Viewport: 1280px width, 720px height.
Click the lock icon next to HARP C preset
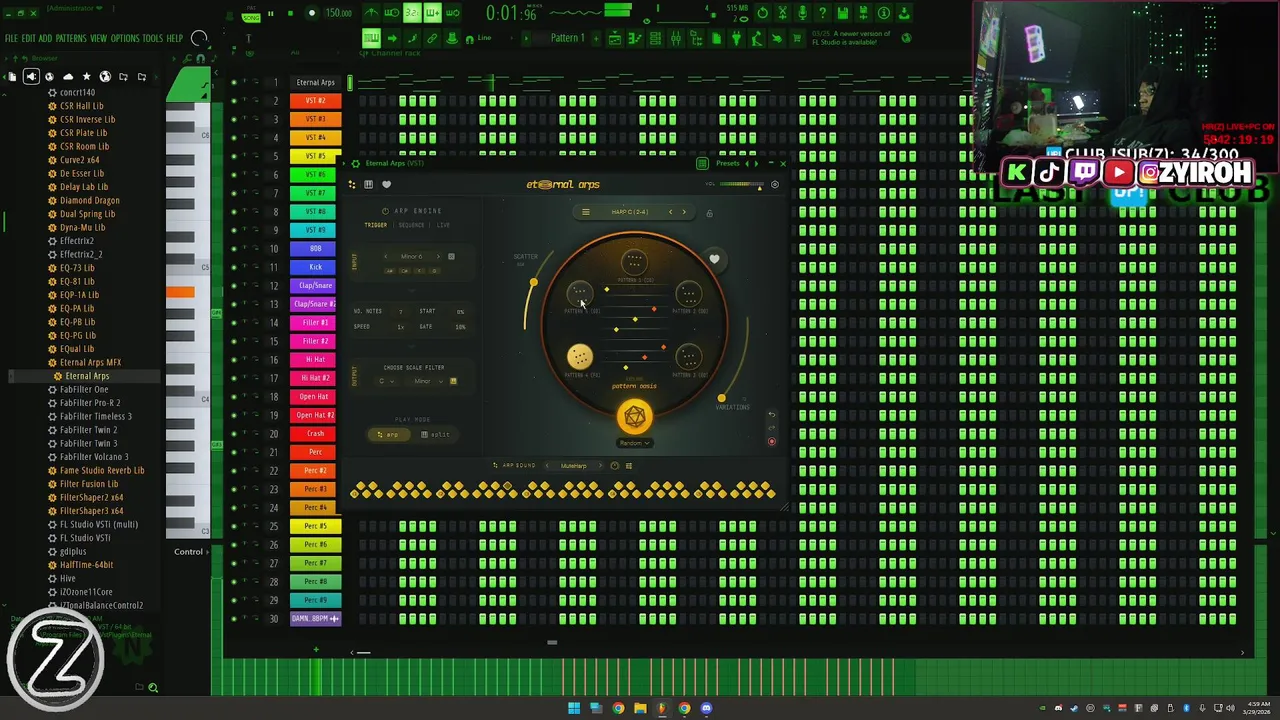(709, 213)
